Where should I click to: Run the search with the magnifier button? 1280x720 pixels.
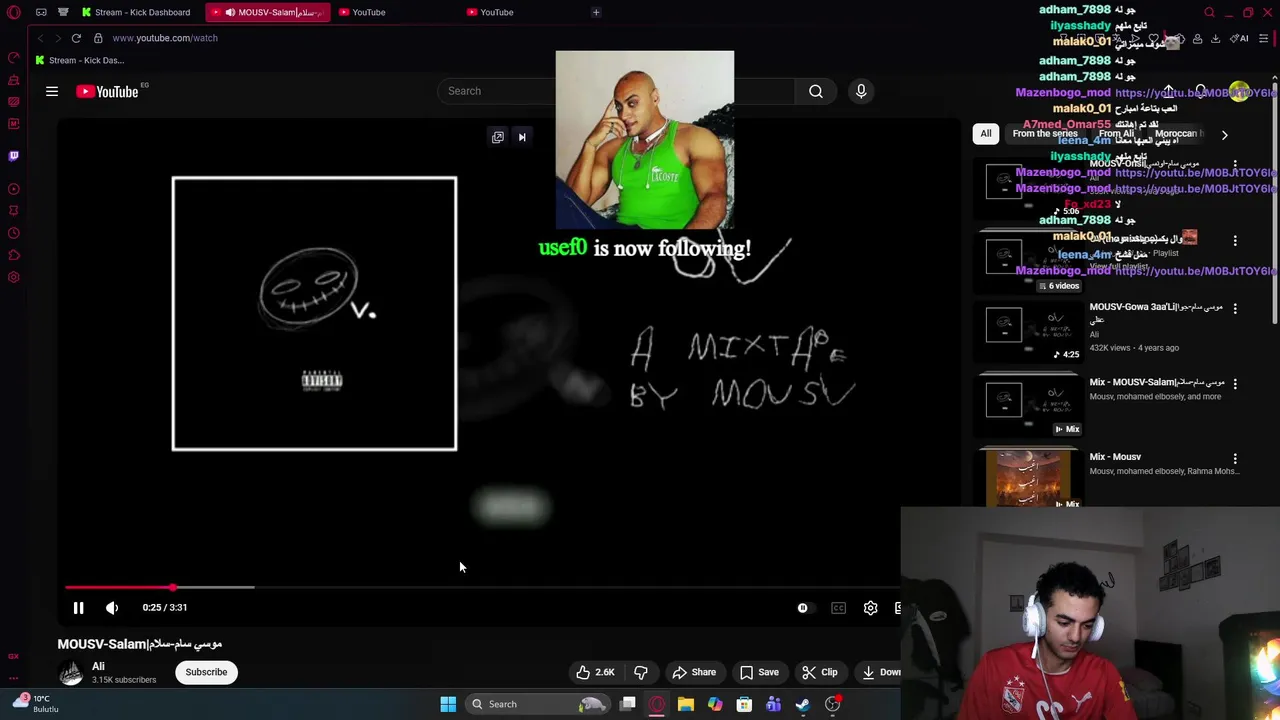pos(816,91)
